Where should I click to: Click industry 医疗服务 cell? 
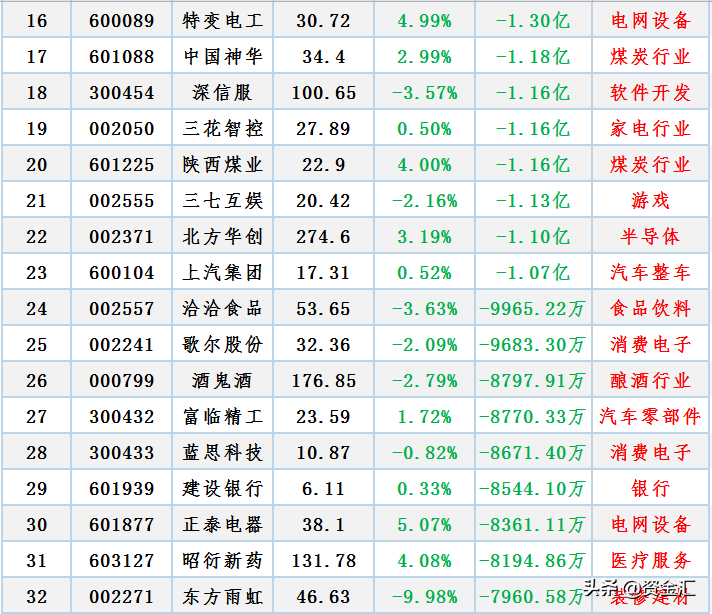point(650,561)
